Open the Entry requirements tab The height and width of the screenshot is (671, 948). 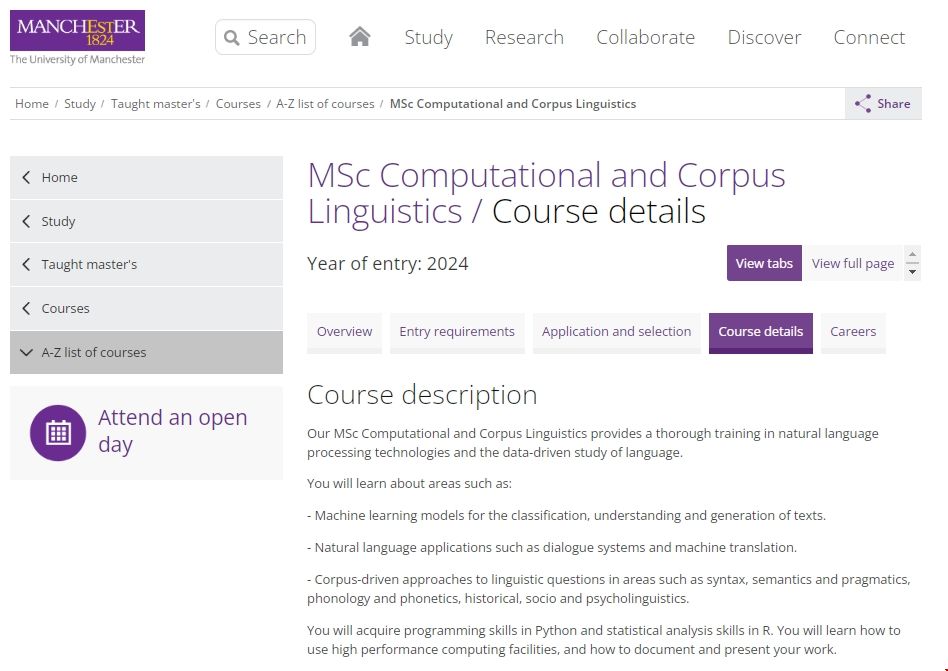pyautogui.click(x=456, y=332)
